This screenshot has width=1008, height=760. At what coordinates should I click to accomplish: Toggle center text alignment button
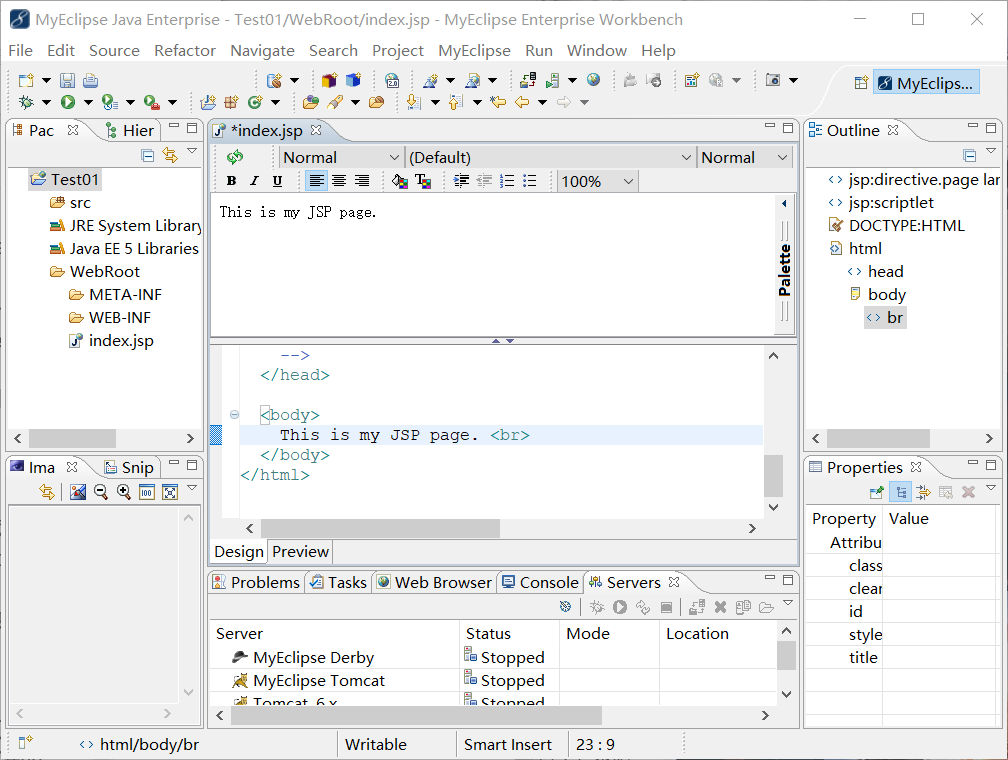click(x=339, y=181)
